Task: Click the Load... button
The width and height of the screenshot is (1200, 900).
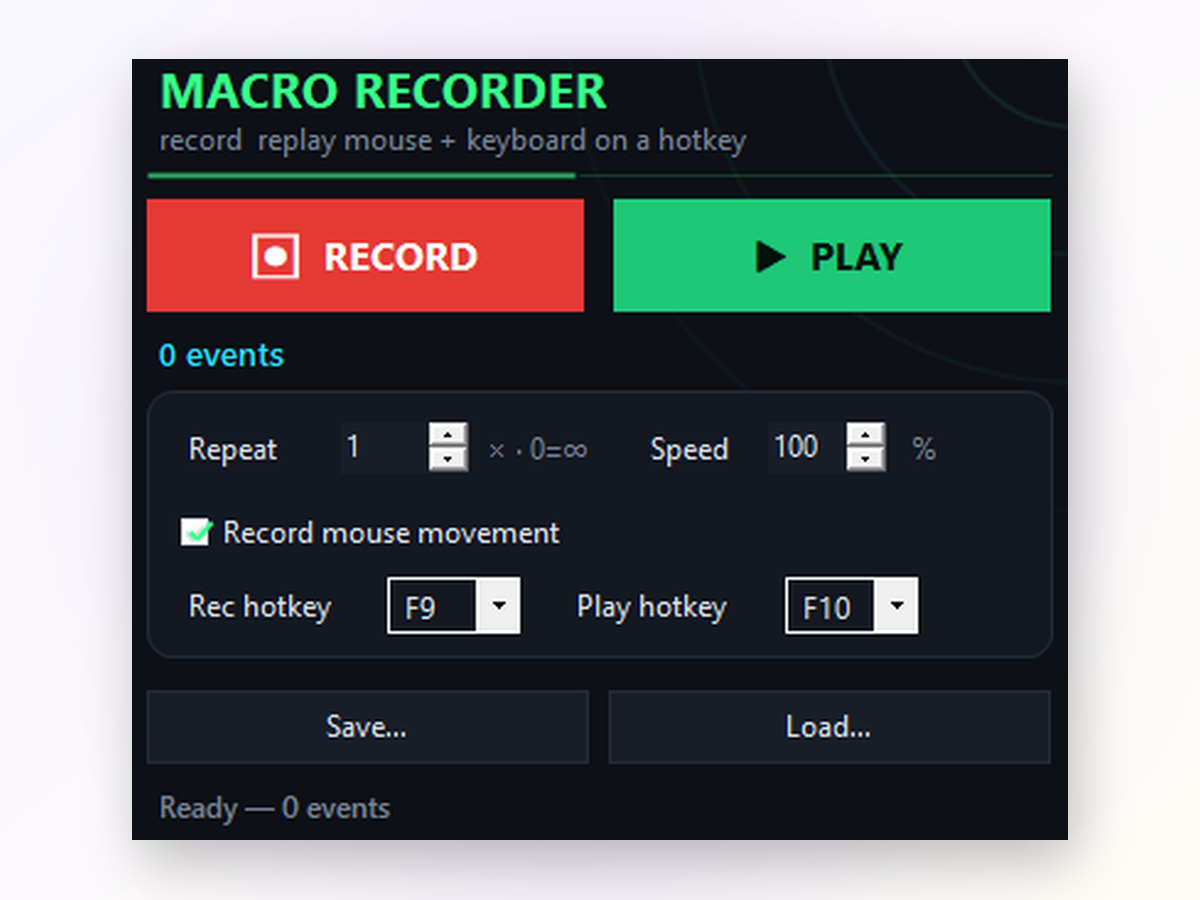Action: point(829,727)
